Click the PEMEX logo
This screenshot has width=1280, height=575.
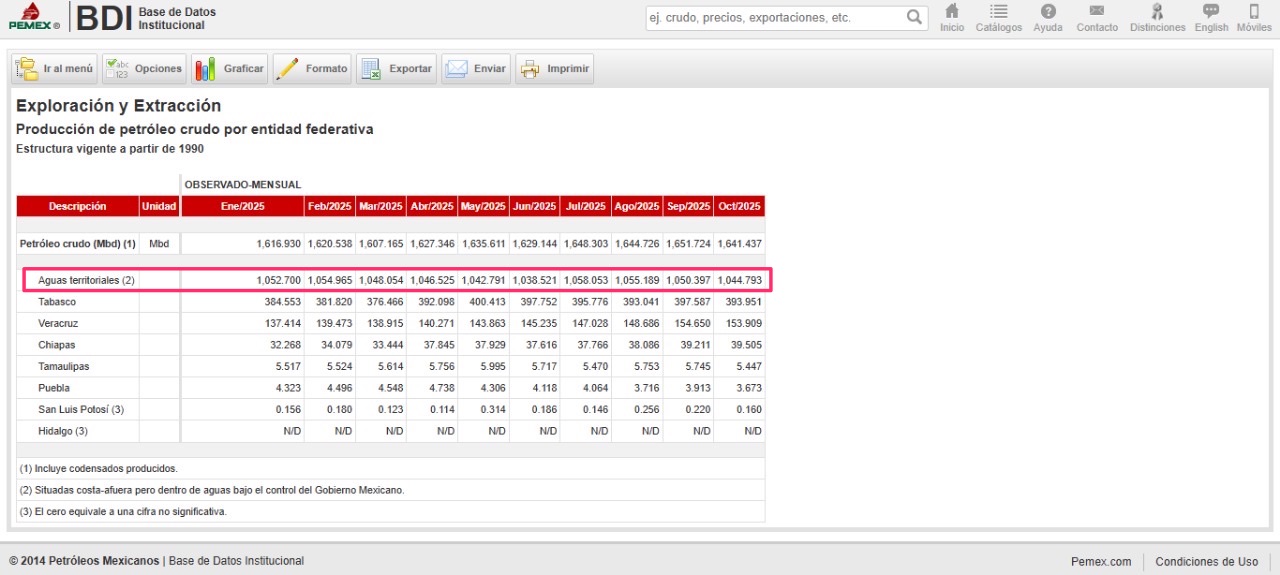point(32,17)
